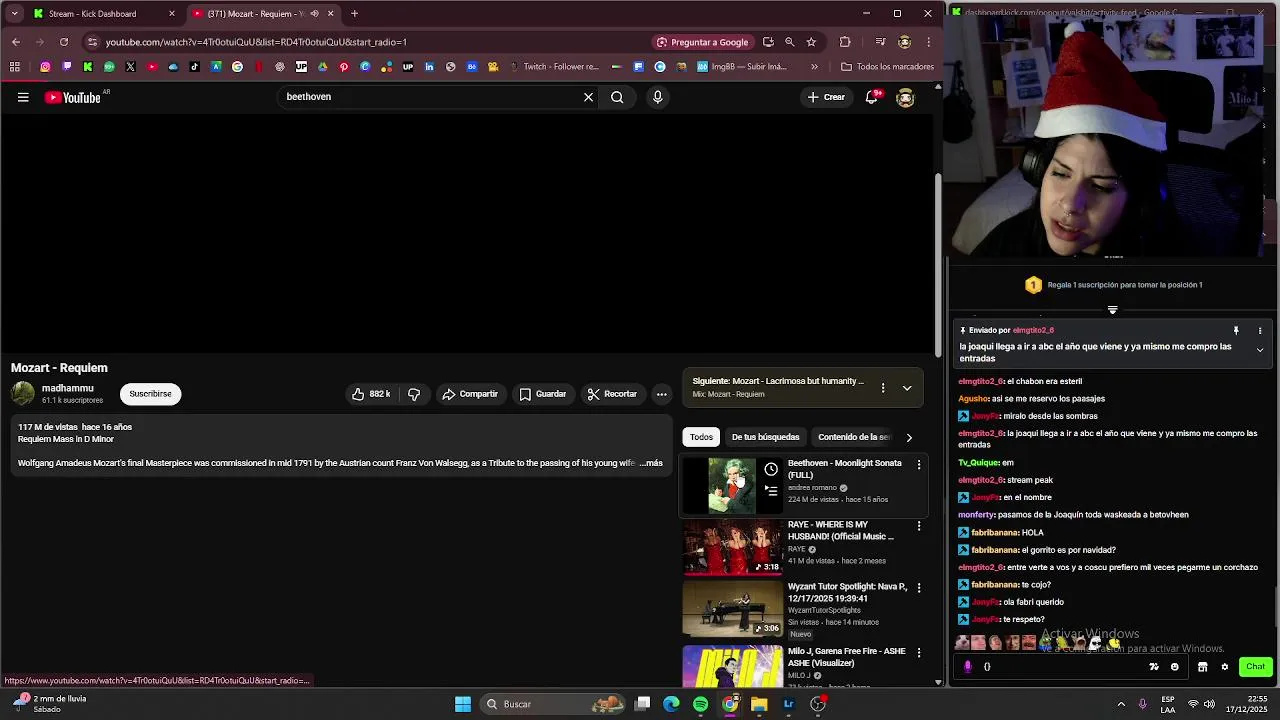
Task: Click the YouTube search magnifier button
Action: [617, 97]
